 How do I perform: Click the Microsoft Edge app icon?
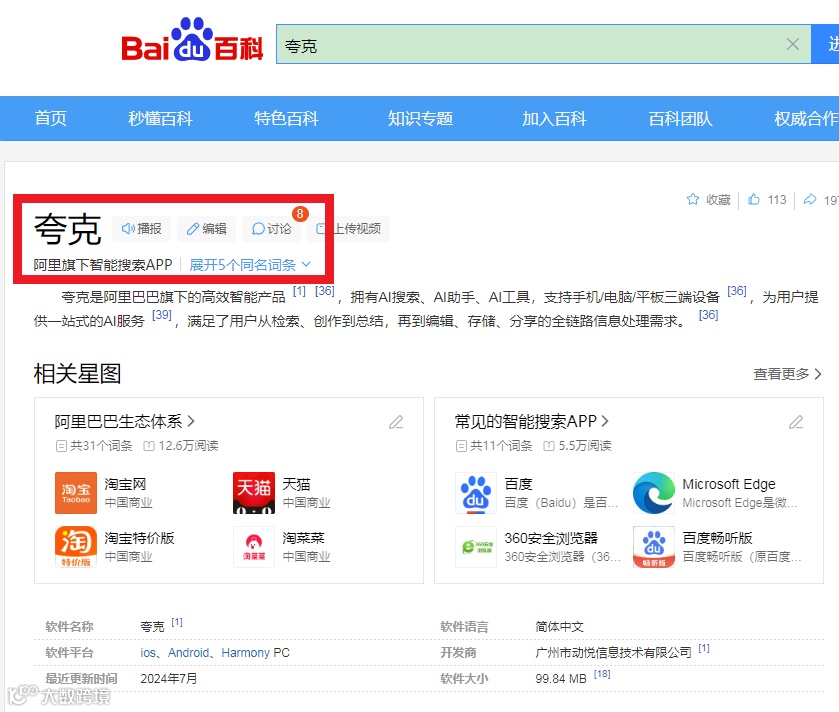click(x=653, y=493)
